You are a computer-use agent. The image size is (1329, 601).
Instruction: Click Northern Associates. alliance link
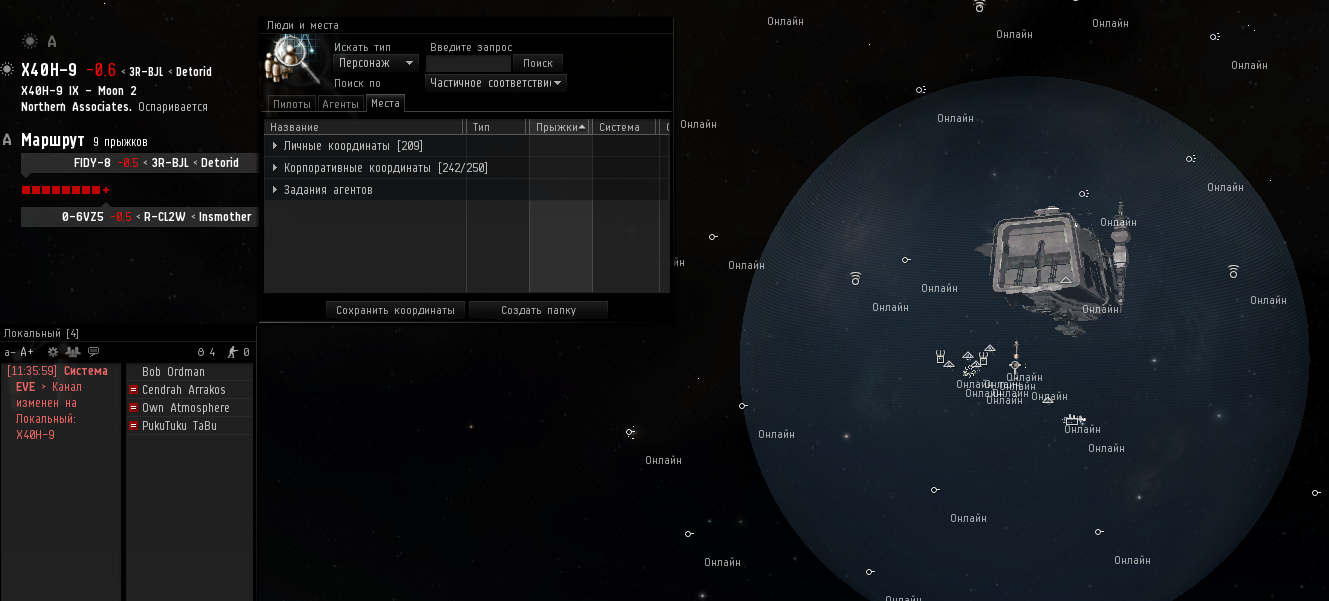coord(77,106)
